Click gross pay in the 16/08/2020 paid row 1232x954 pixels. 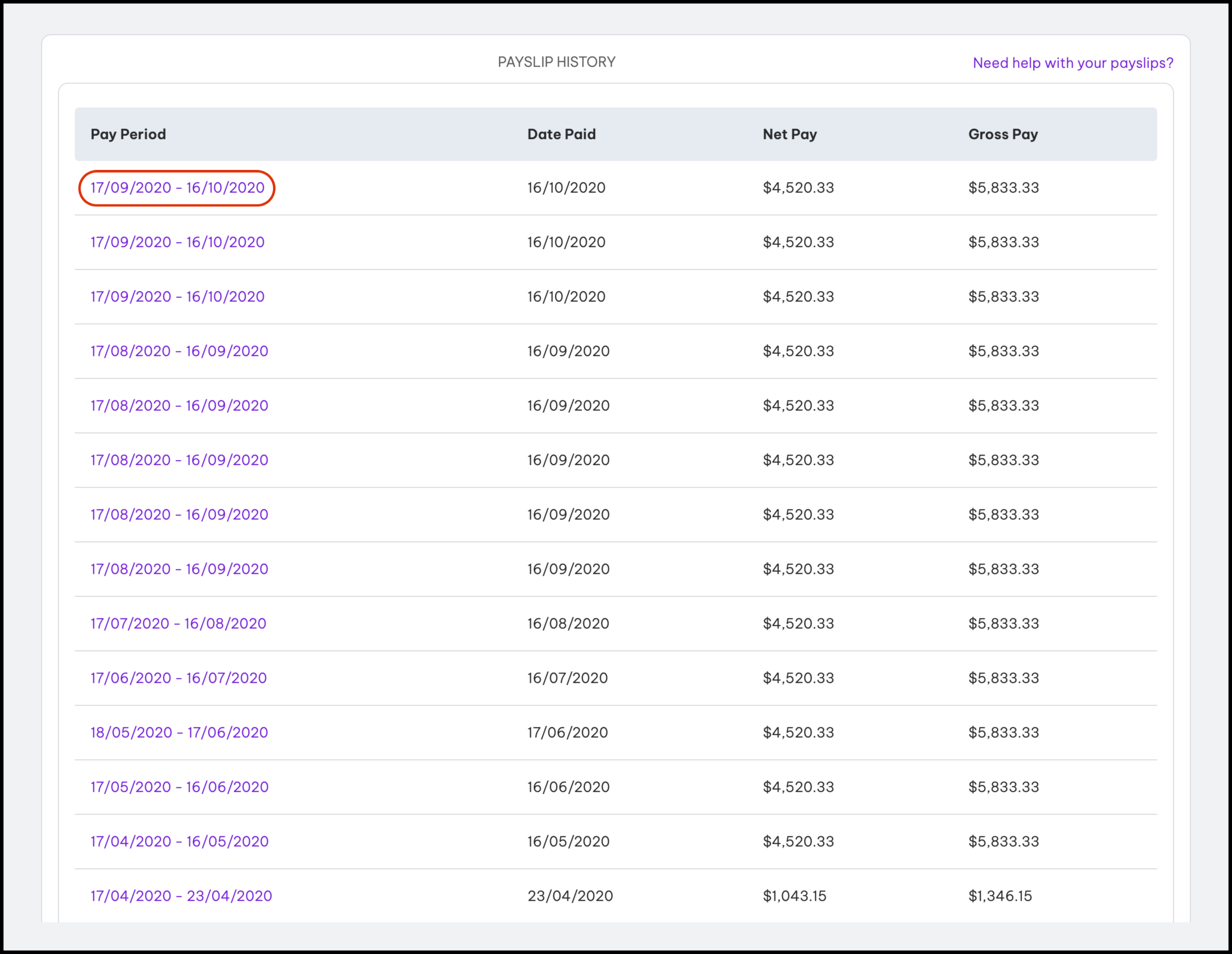click(1004, 623)
